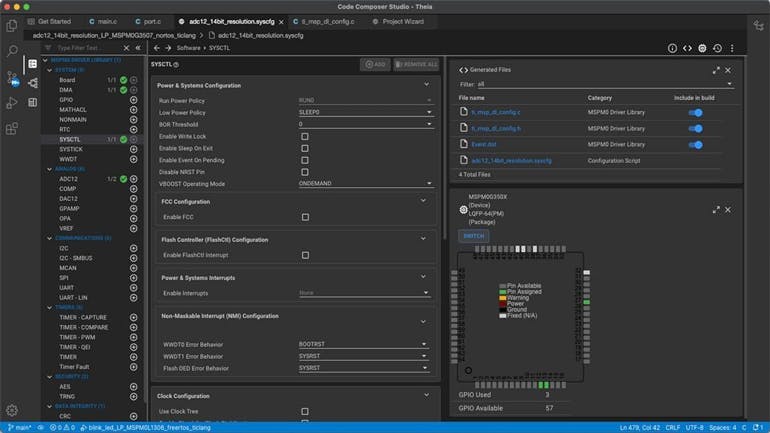Add an I2C module with plus icon
Screen dimensions: 770x433
point(134,248)
